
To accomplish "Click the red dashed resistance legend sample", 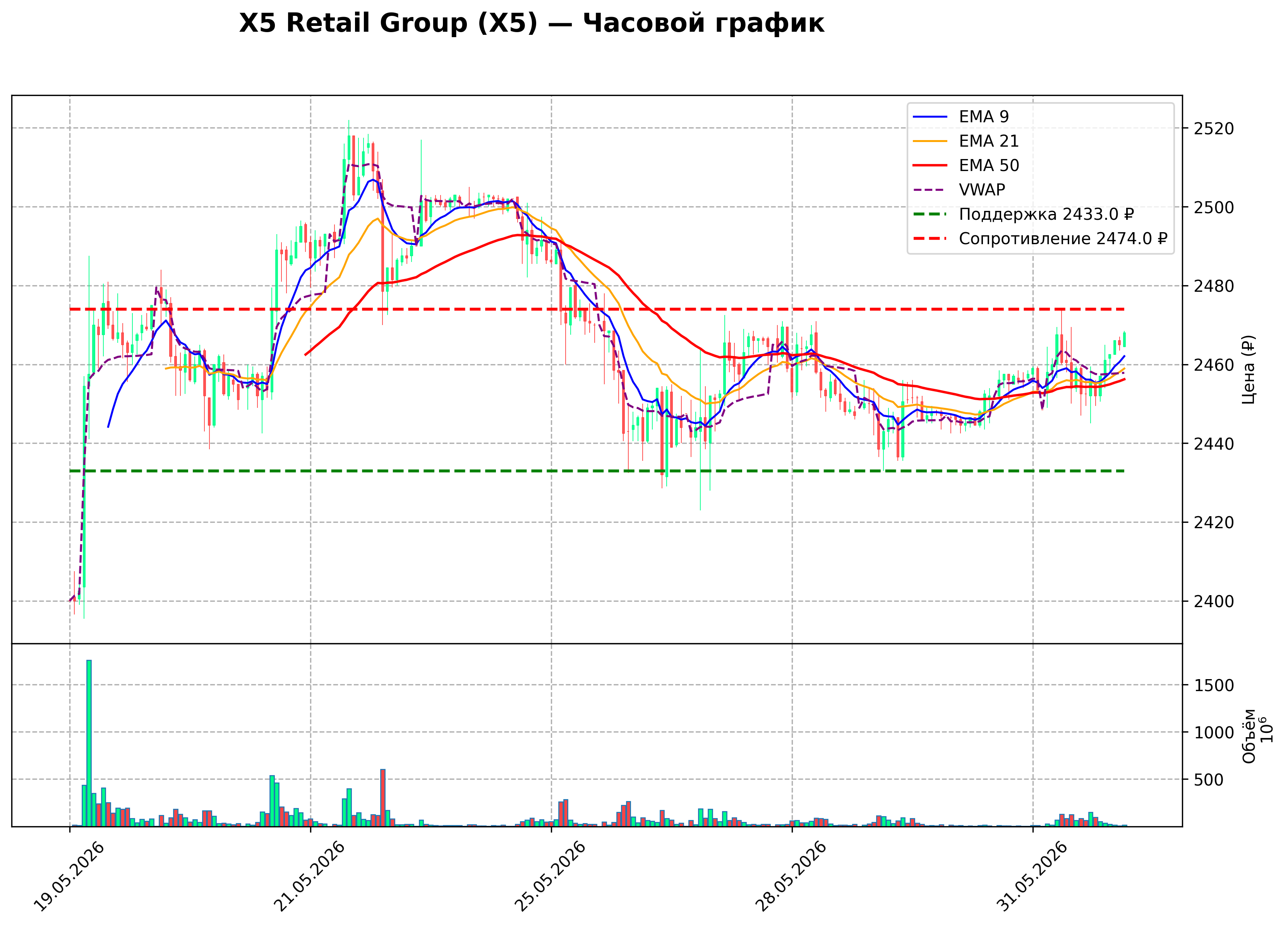I will 930,239.
